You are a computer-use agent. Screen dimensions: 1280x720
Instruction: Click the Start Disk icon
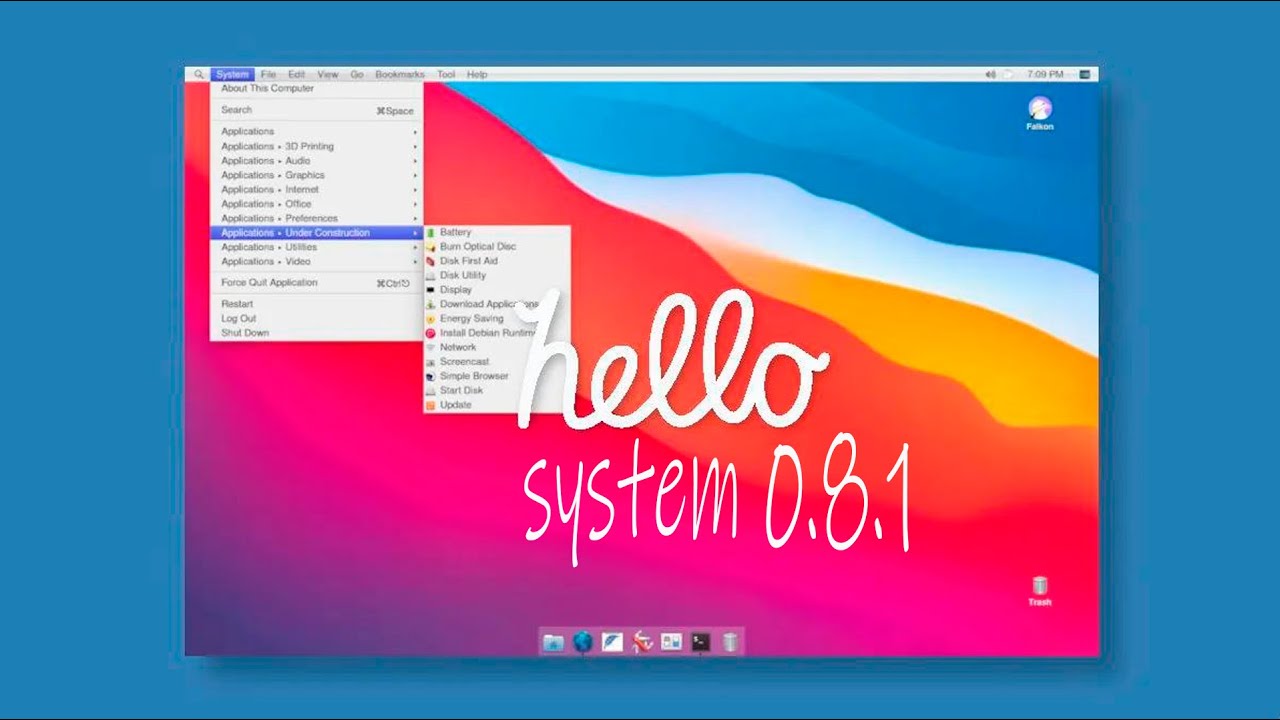click(431, 391)
